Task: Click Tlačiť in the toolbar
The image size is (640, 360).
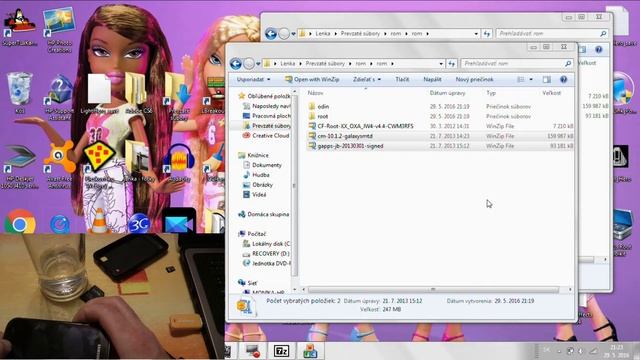Action: (x=402, y=80)
